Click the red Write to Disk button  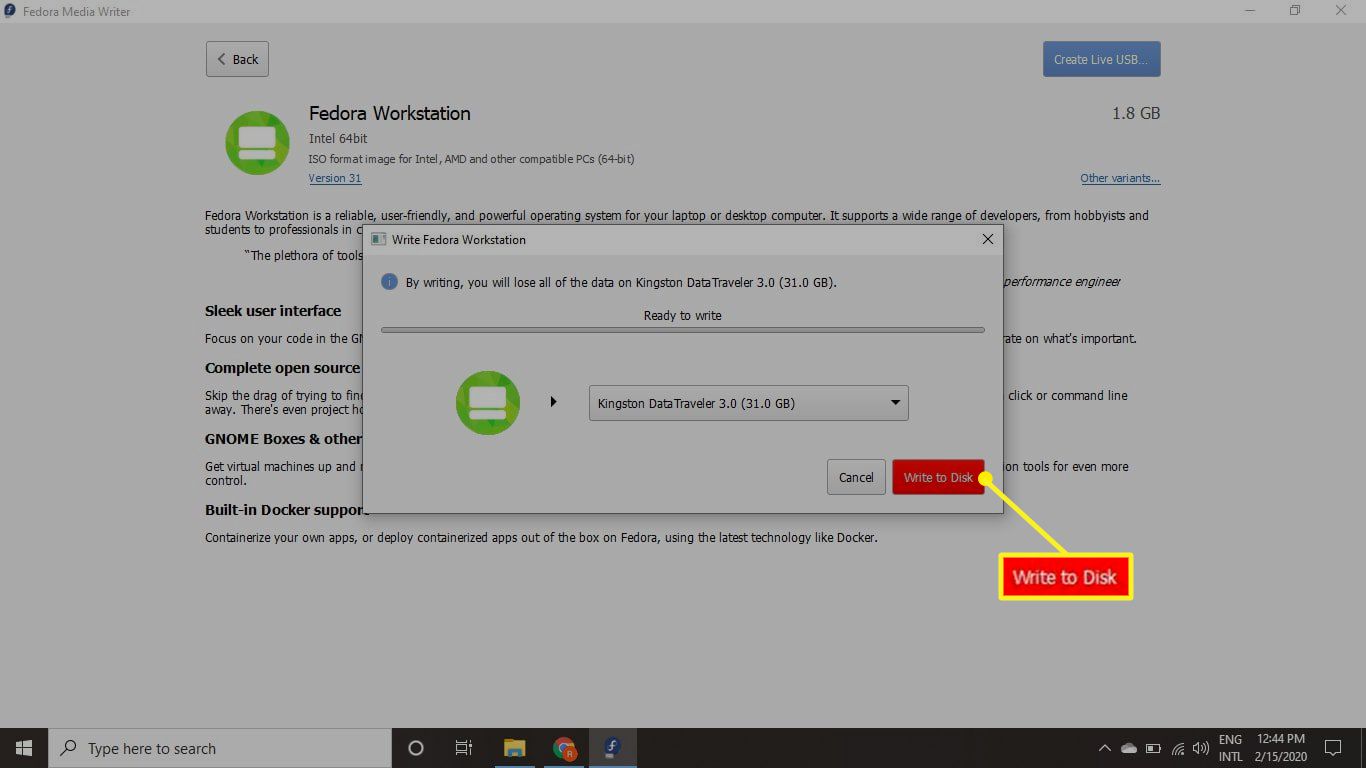(937, 477)
